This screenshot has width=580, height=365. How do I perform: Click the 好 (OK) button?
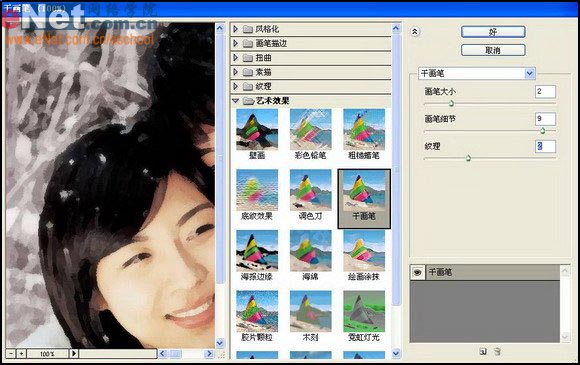493,32
